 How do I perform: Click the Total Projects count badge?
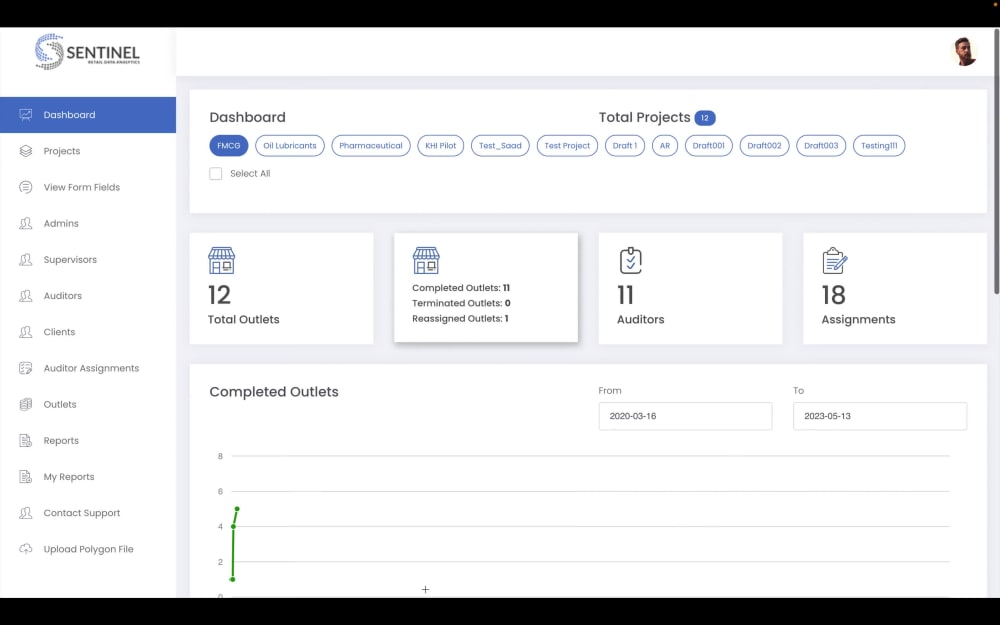705,117
